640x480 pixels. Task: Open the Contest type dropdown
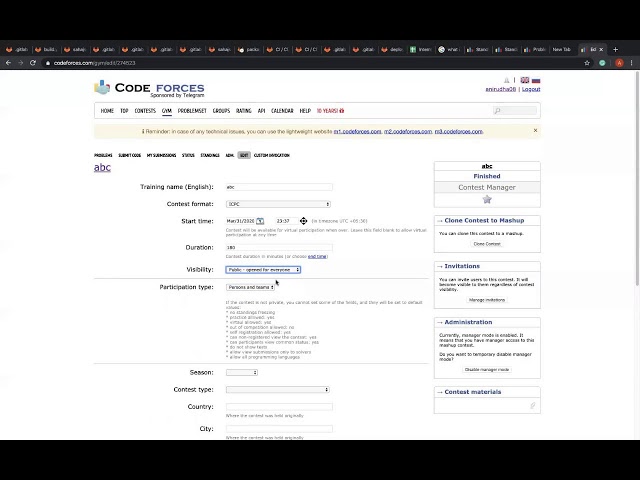click(278, 390)
